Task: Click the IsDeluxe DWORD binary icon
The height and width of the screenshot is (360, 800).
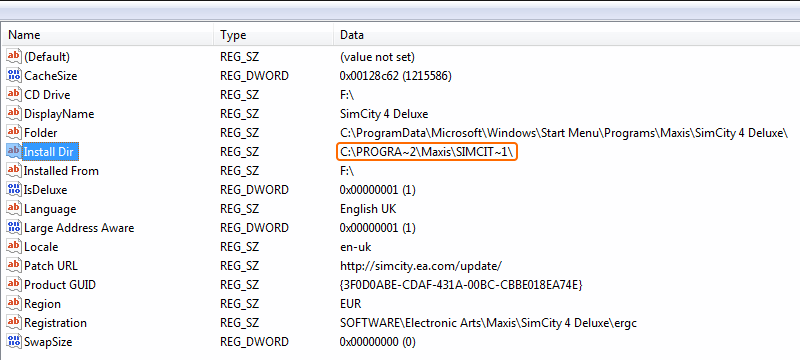Action: (x=14, y=190)
